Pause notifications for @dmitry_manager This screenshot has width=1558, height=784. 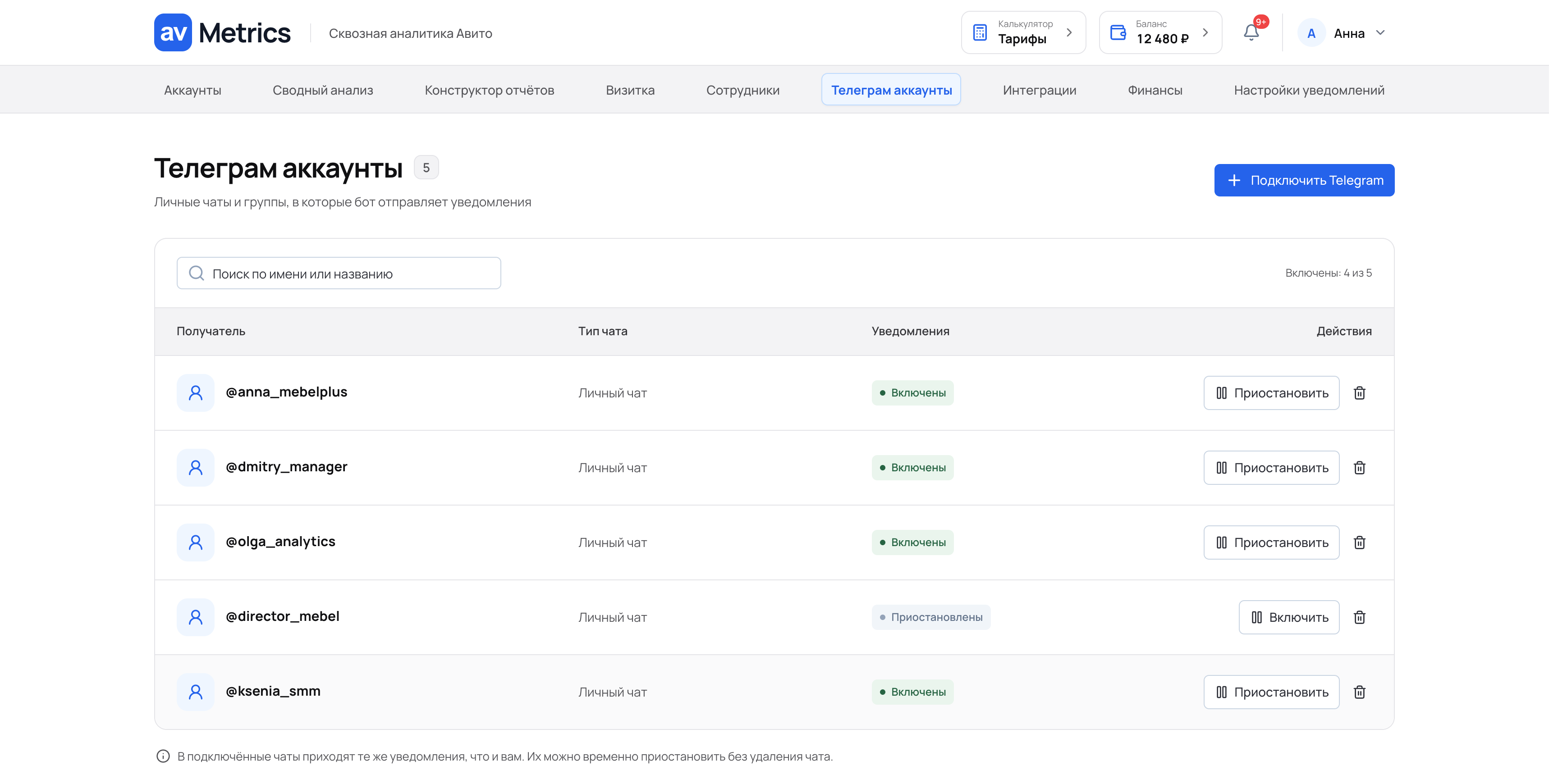1271,468
